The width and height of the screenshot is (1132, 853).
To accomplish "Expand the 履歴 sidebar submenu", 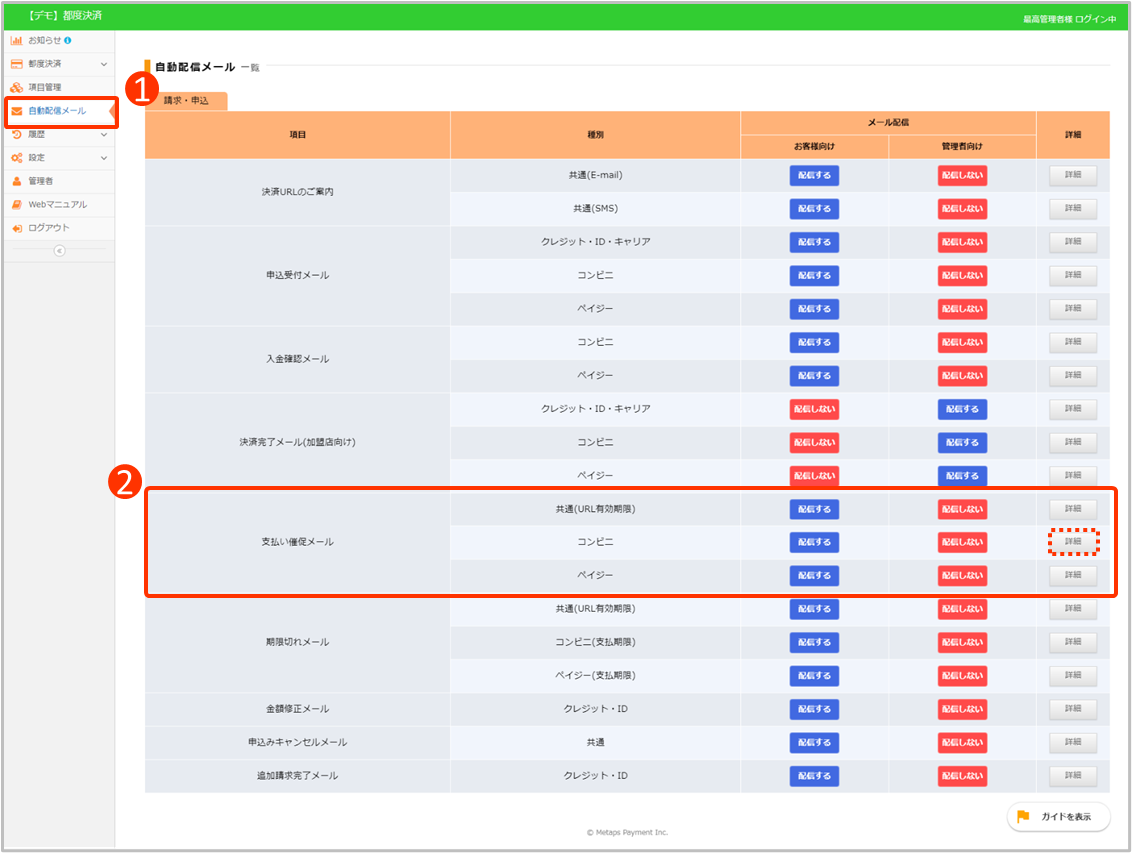I will (x=104, y=134).
